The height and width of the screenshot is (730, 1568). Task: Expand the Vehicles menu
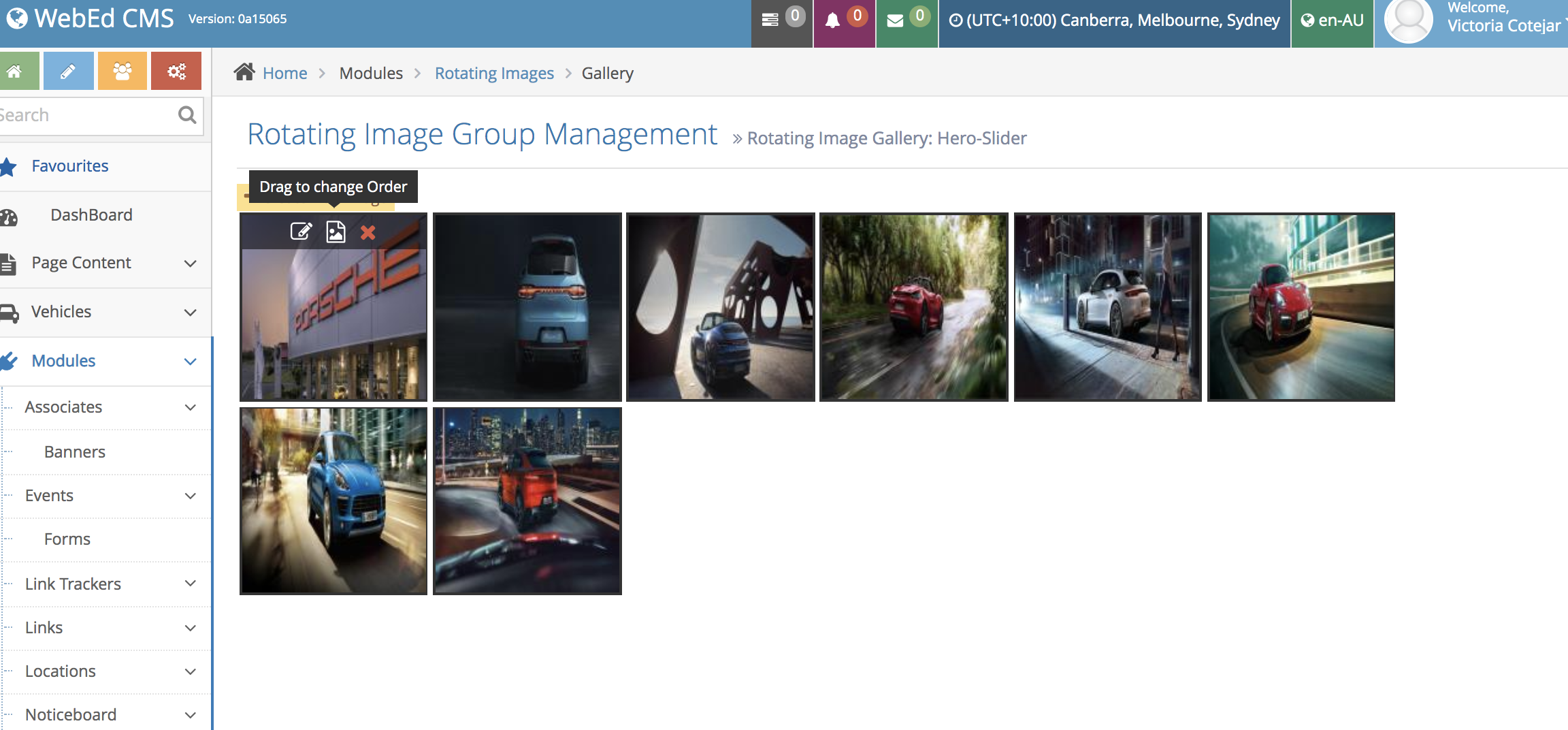61,312
